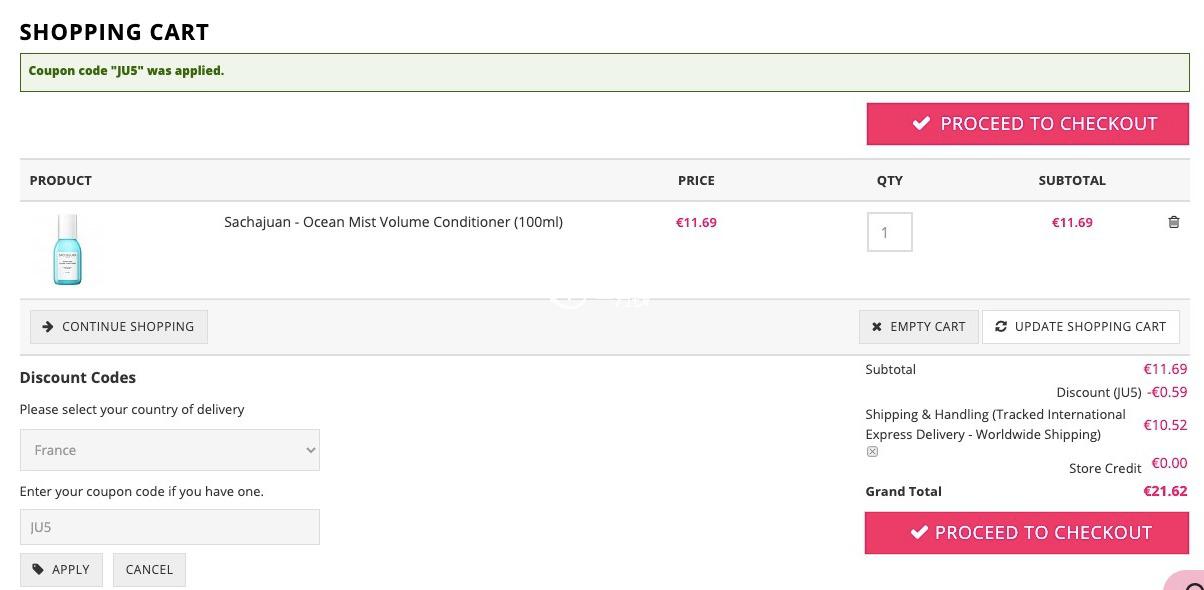Viewport: 1204px width, 590px height.
Task: Cancel the JU5 coupon code
Action: (149, 570)
